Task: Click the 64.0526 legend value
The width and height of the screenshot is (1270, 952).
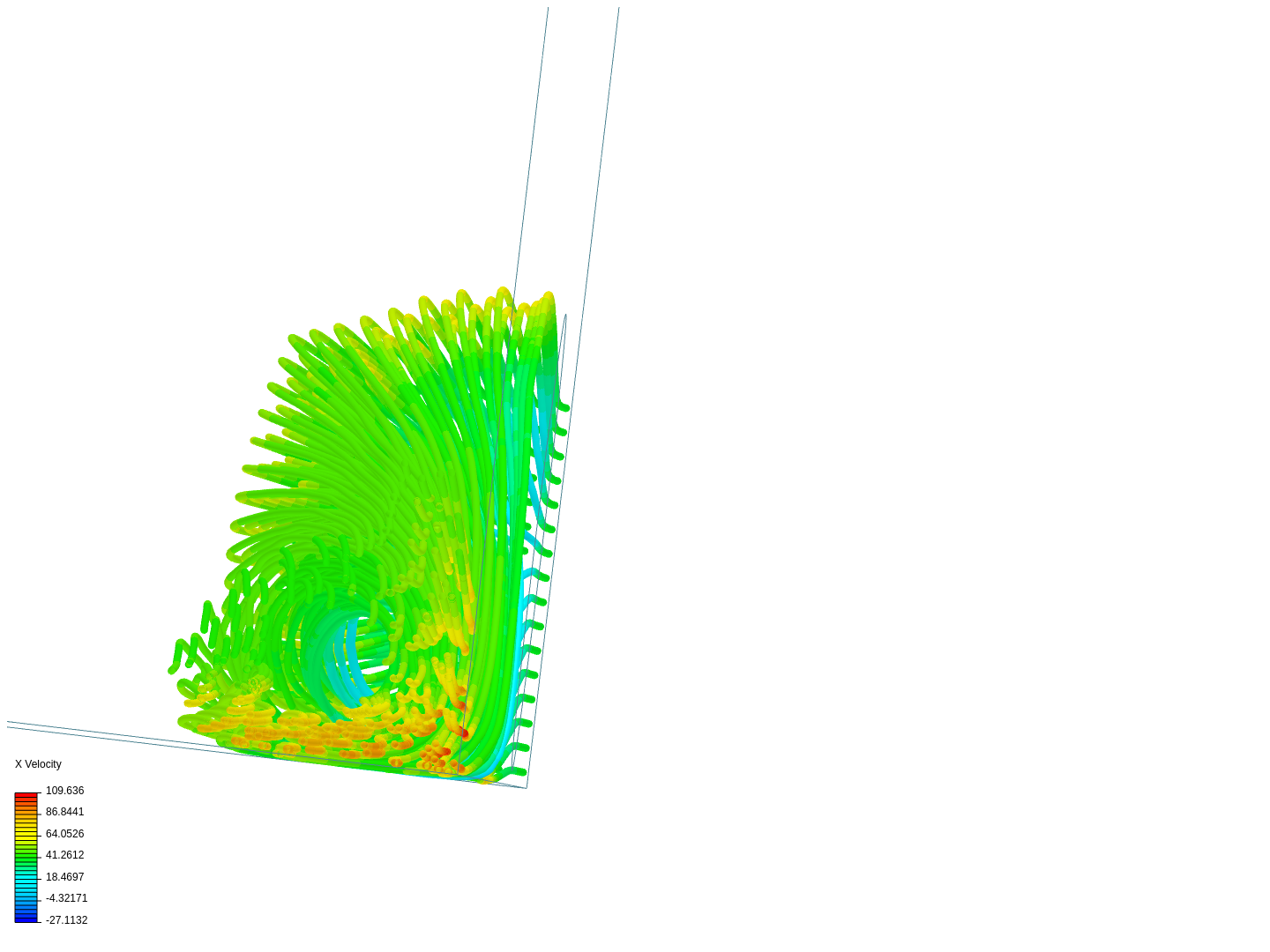Action: tap(64, 834)
